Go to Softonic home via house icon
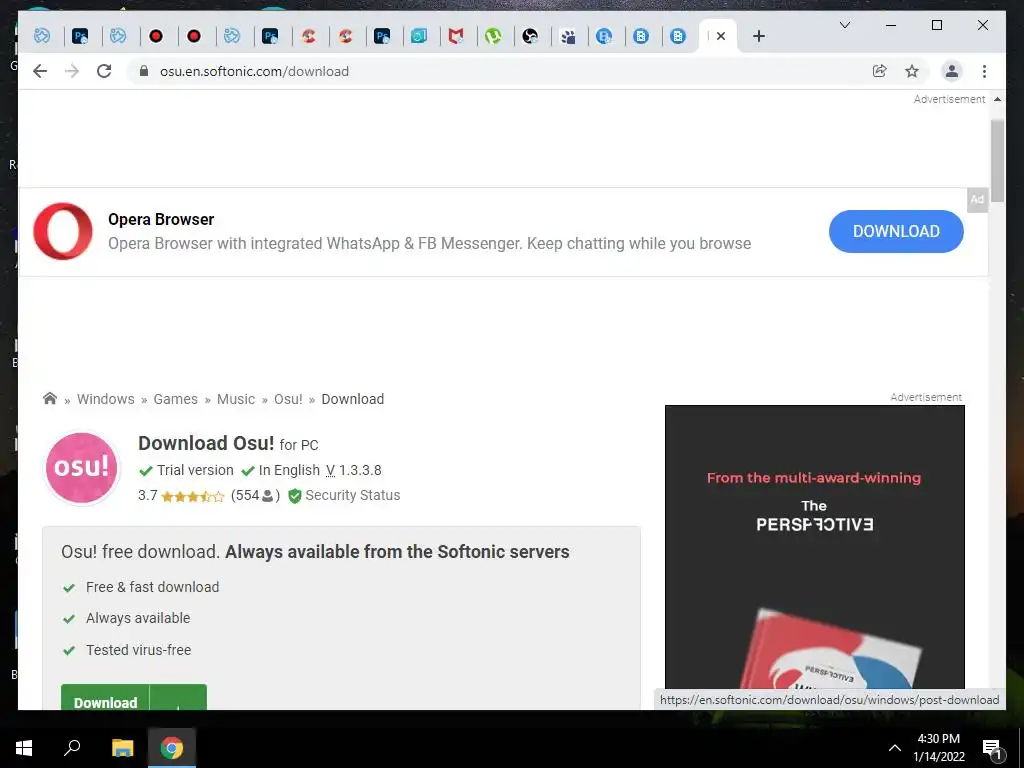 click(50, 398)
